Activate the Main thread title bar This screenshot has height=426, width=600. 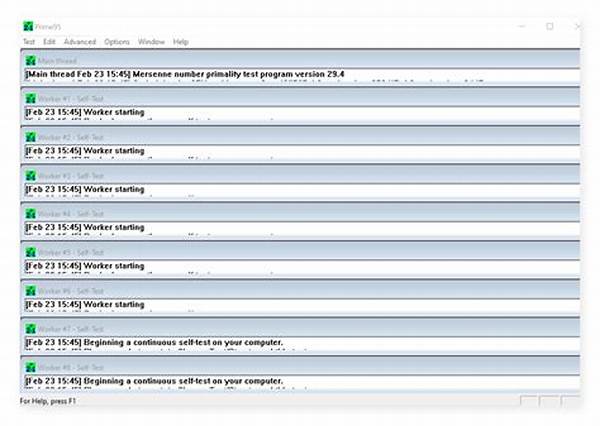click(x=300, y=60)
